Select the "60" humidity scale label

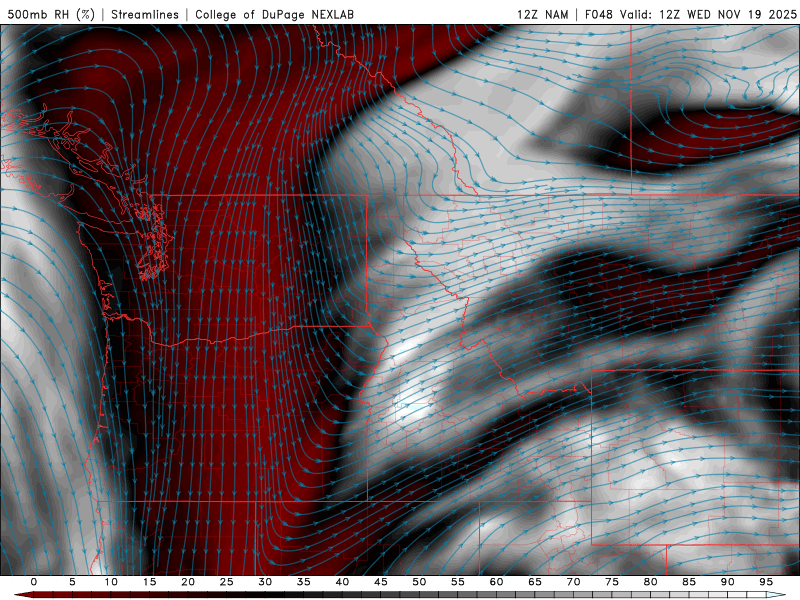click(496, 582)
